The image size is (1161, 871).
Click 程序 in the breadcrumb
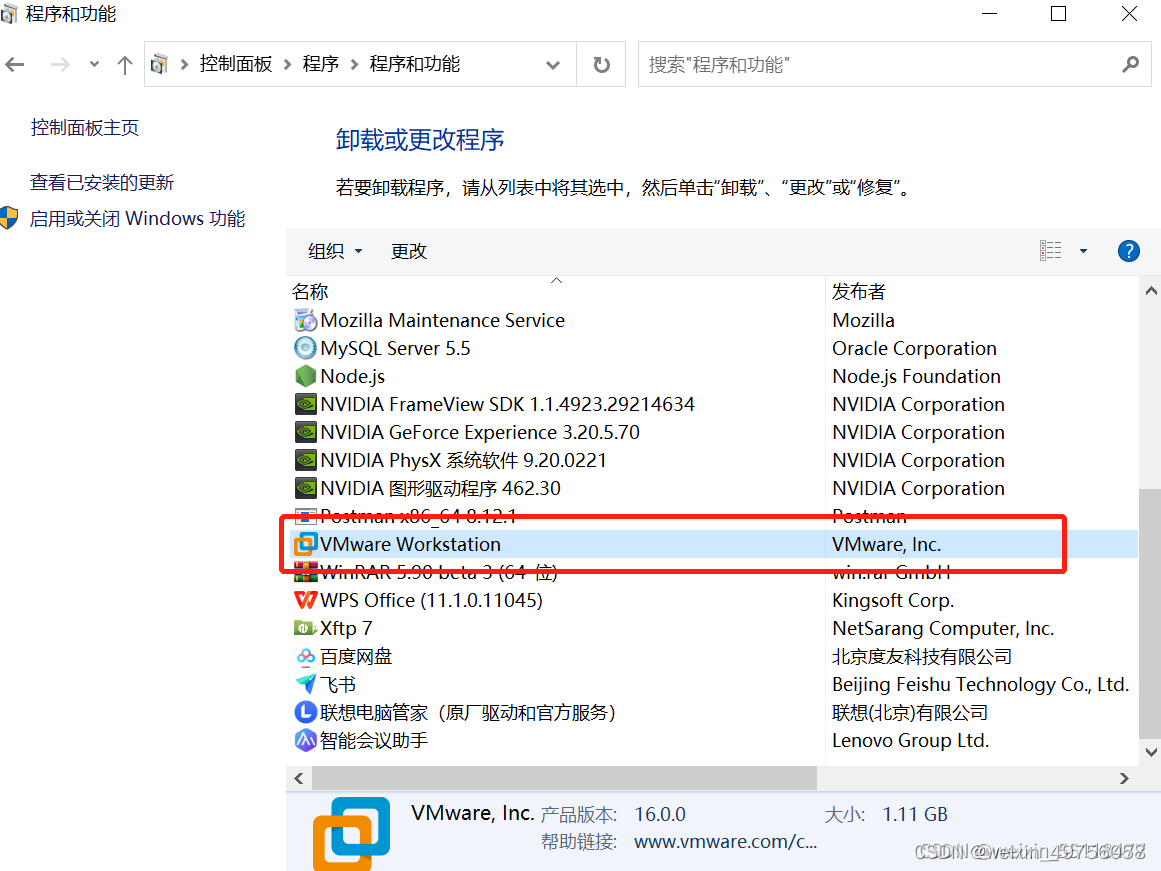point(321,64)
